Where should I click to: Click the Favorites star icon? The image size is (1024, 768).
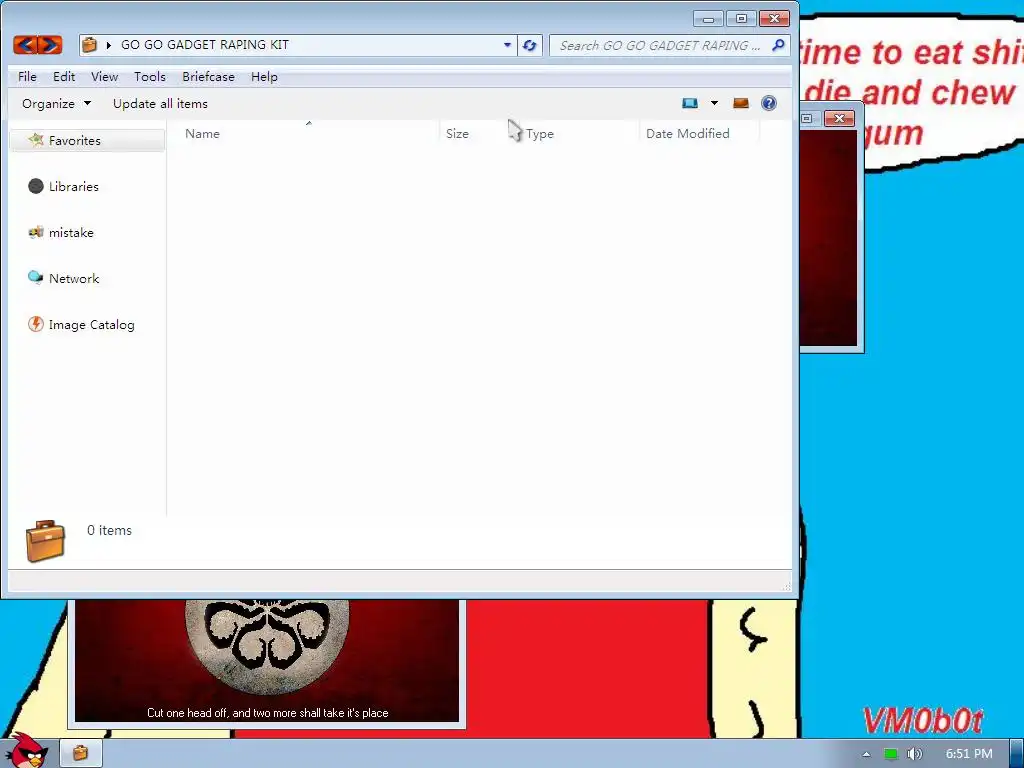point(37,140)
